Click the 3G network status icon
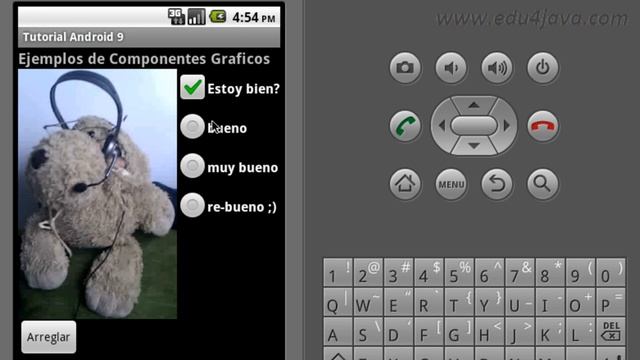Viewport: 640px width, 360px height. 176,17
